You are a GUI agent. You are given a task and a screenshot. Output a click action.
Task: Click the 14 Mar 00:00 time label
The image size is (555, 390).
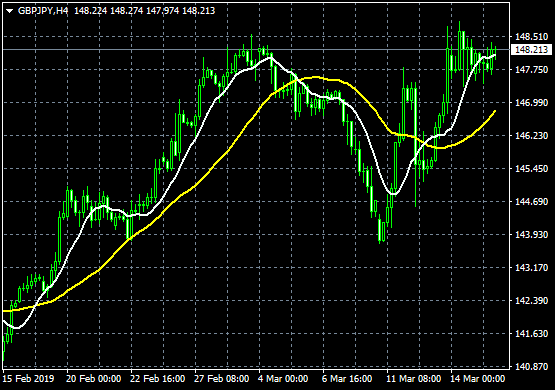tap(478, 379)
